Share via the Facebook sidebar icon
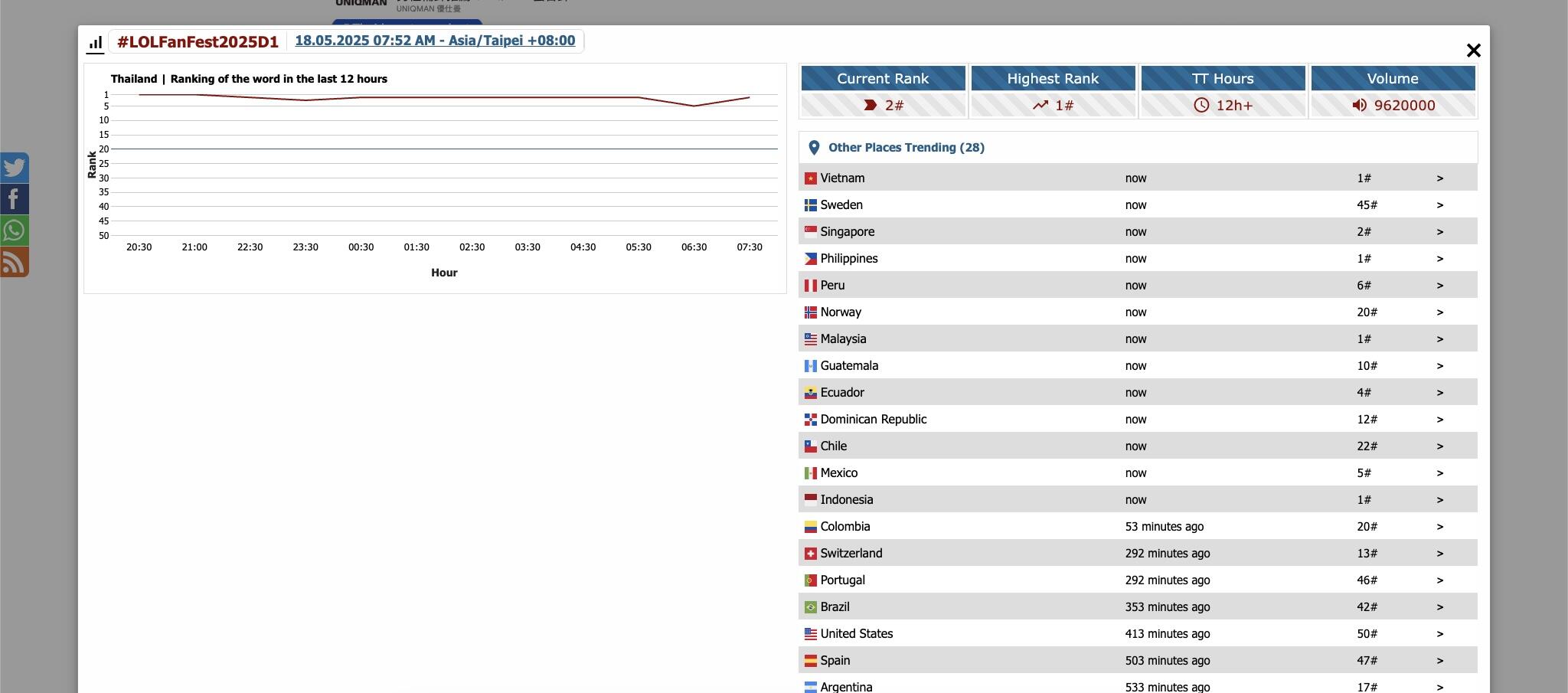The image size is (1568, 693). 15,199
